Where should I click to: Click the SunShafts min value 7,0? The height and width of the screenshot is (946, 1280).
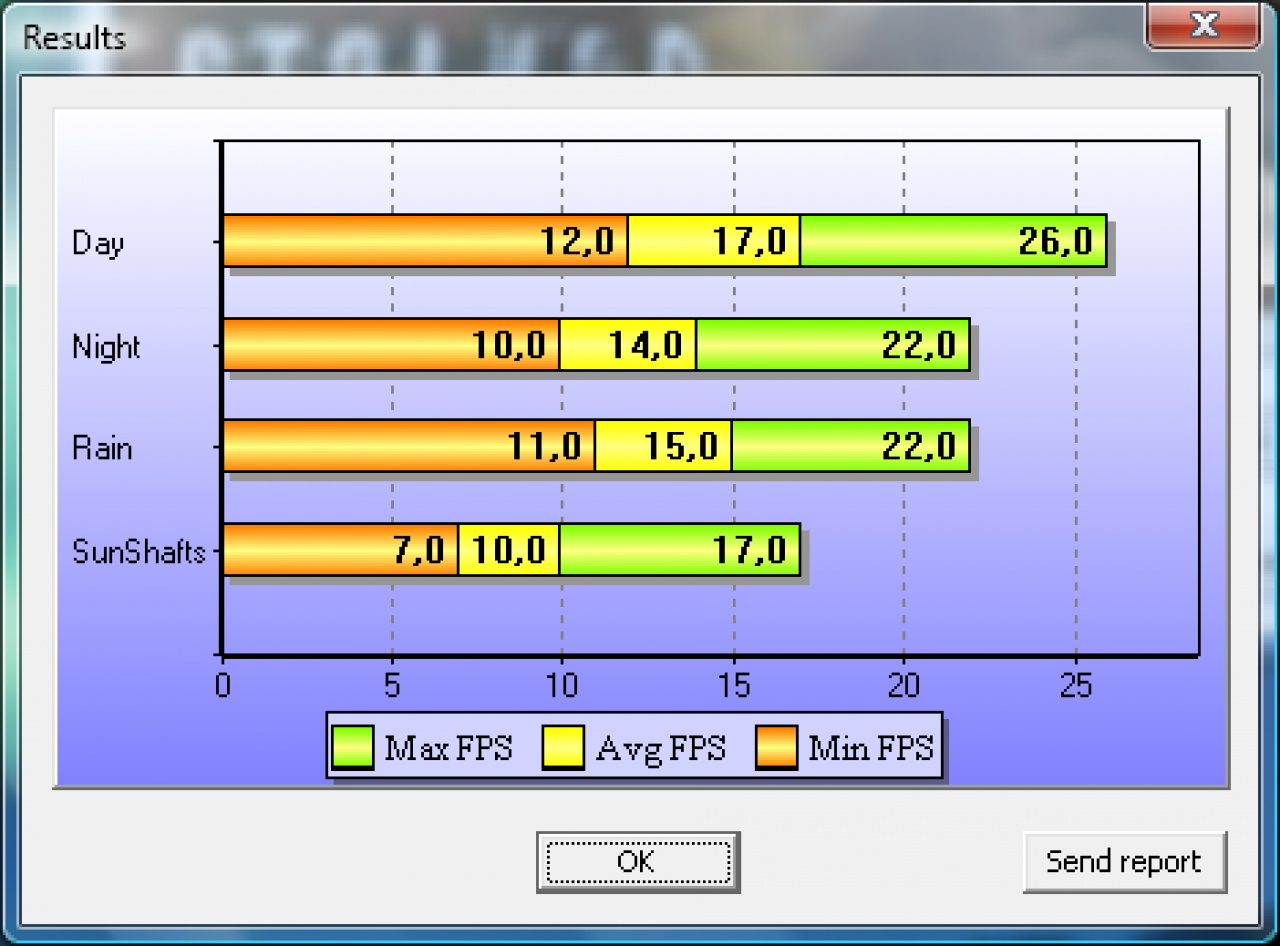click(419, 549)
